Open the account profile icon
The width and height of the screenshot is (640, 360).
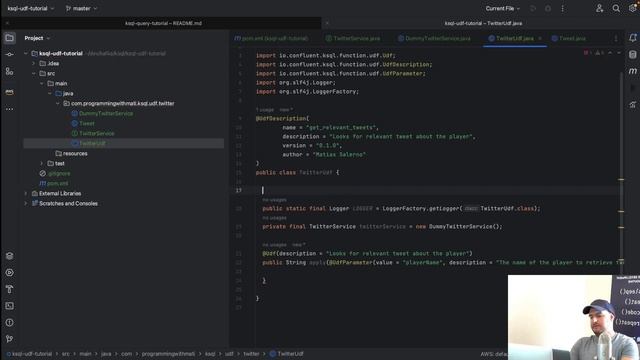click(599, 9)
